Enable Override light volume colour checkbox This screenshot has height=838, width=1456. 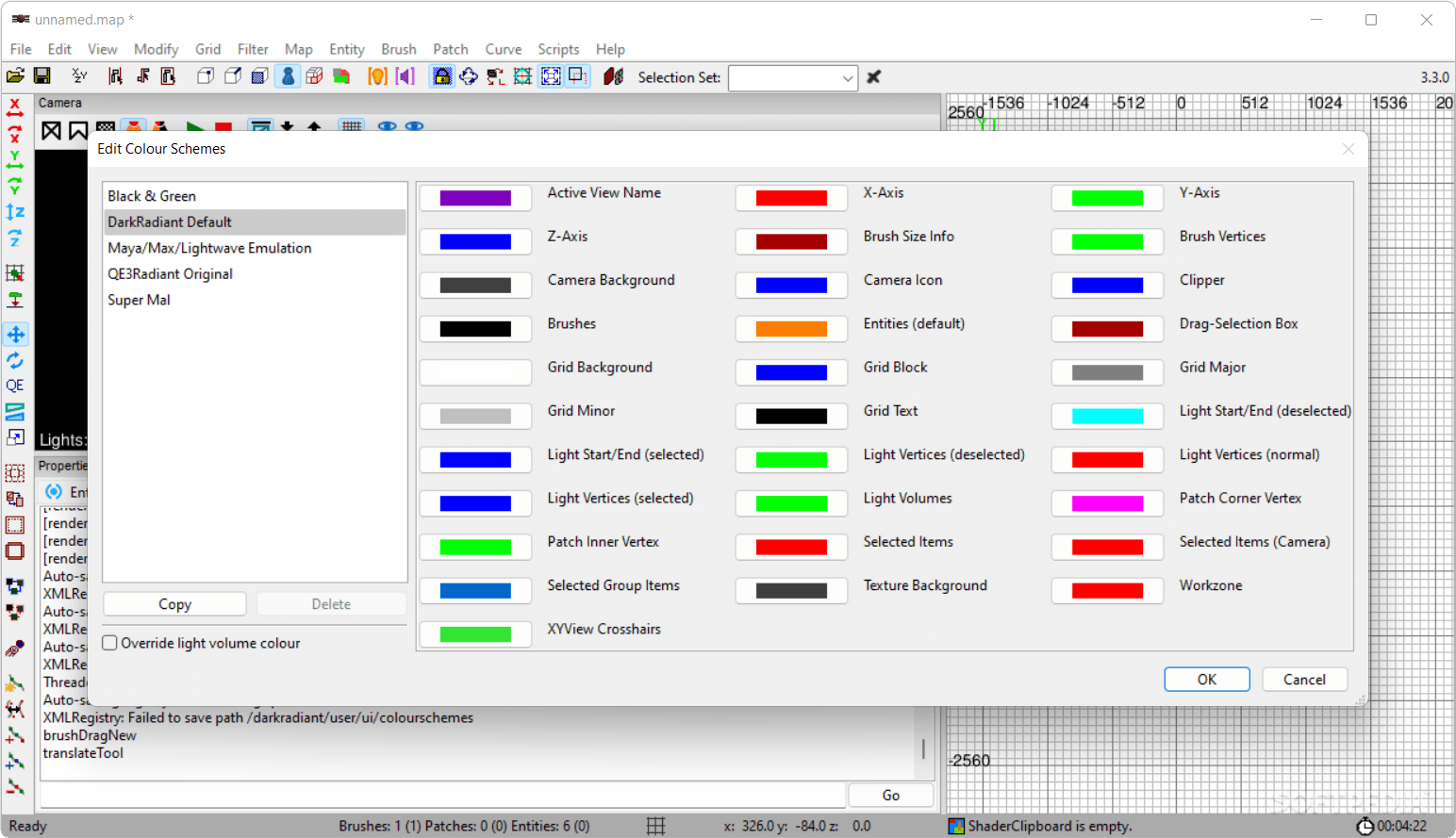pos(110,643)
